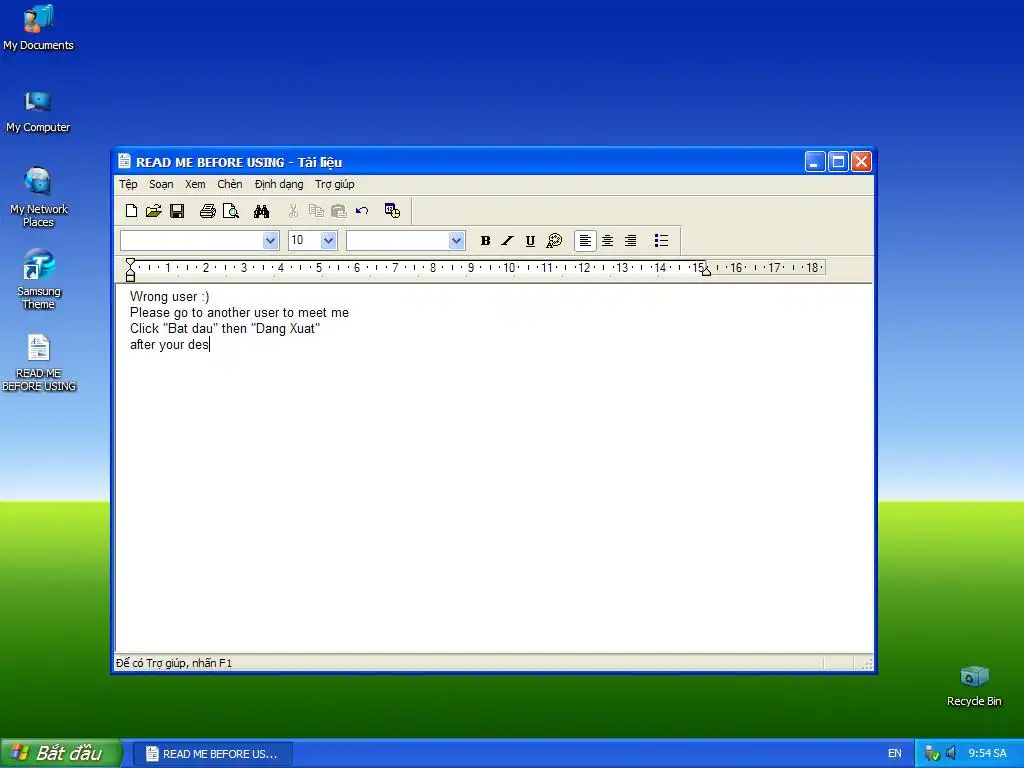Open the text color palette icon
1024x768 pixels.
click(554, 241)
